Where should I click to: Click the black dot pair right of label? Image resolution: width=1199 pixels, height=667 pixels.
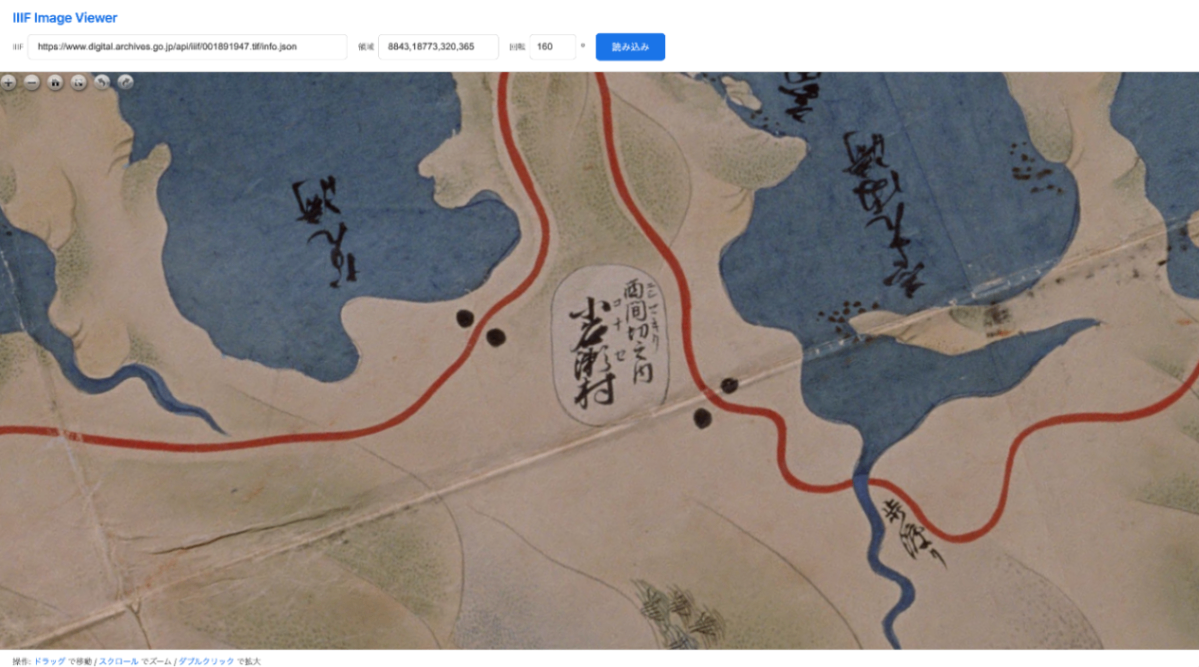[x=716, y=402]
